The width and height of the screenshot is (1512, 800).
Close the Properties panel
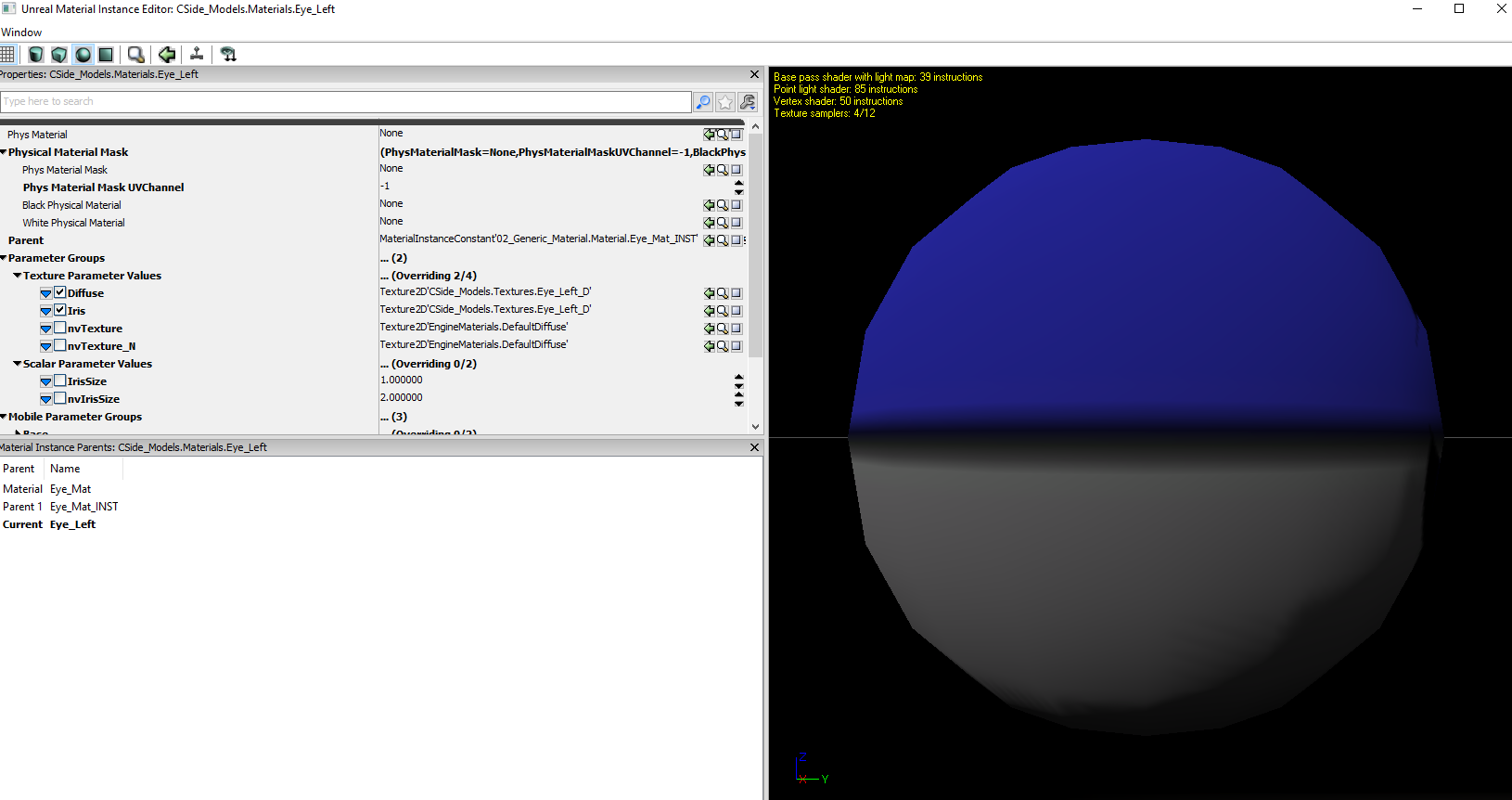click(x=754, y=74)
